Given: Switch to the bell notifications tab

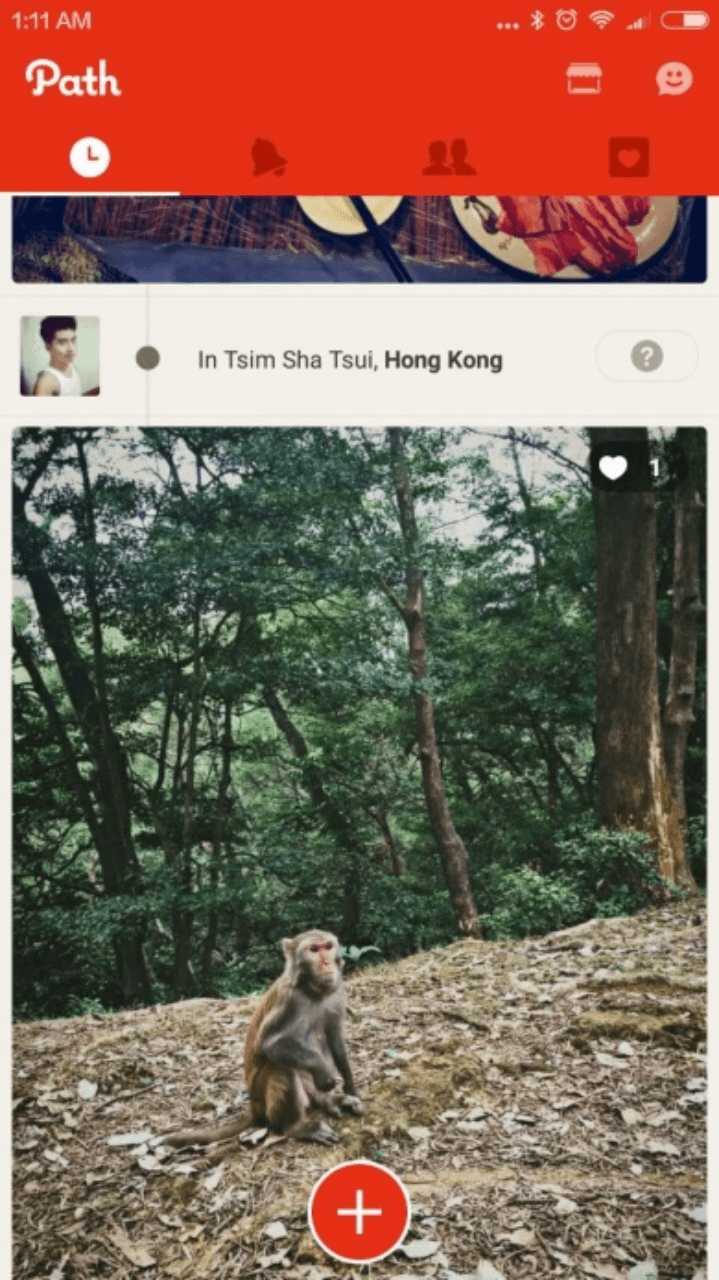Looking at the screenshot, I should coord(268,157).
